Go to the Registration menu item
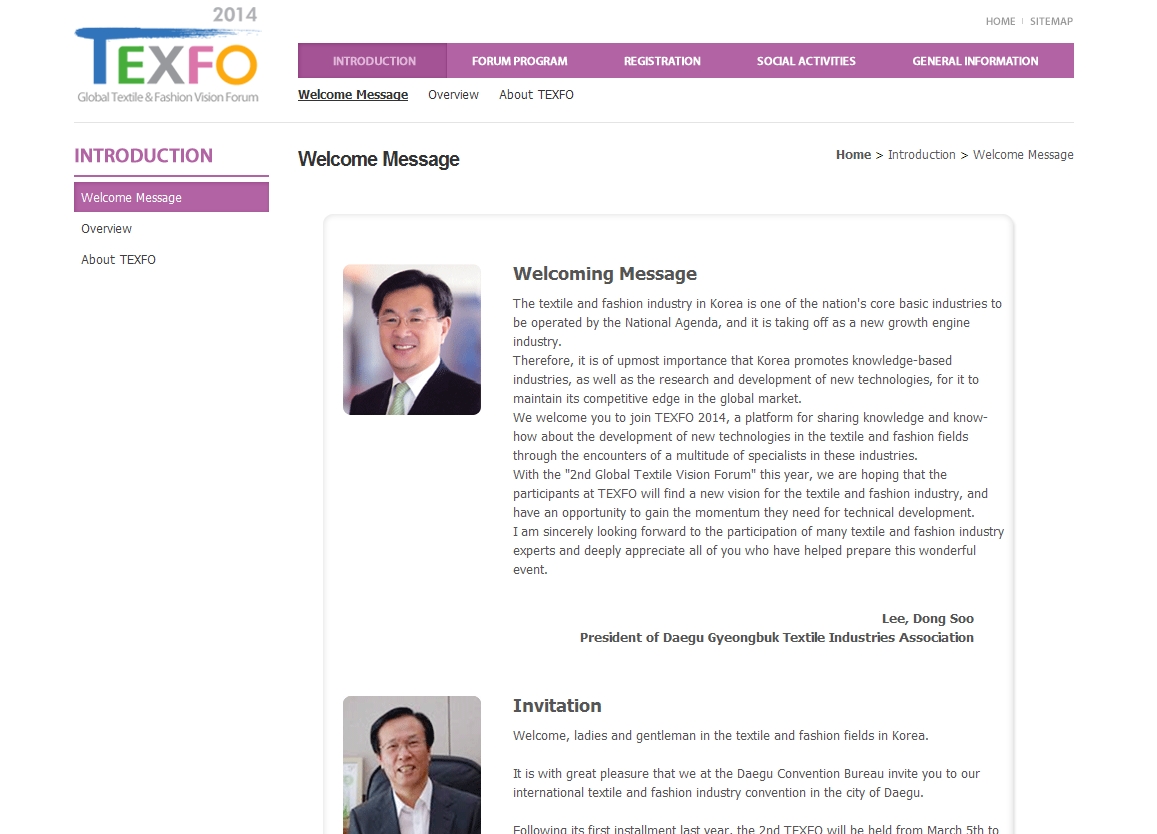 [x=662, y=61]
